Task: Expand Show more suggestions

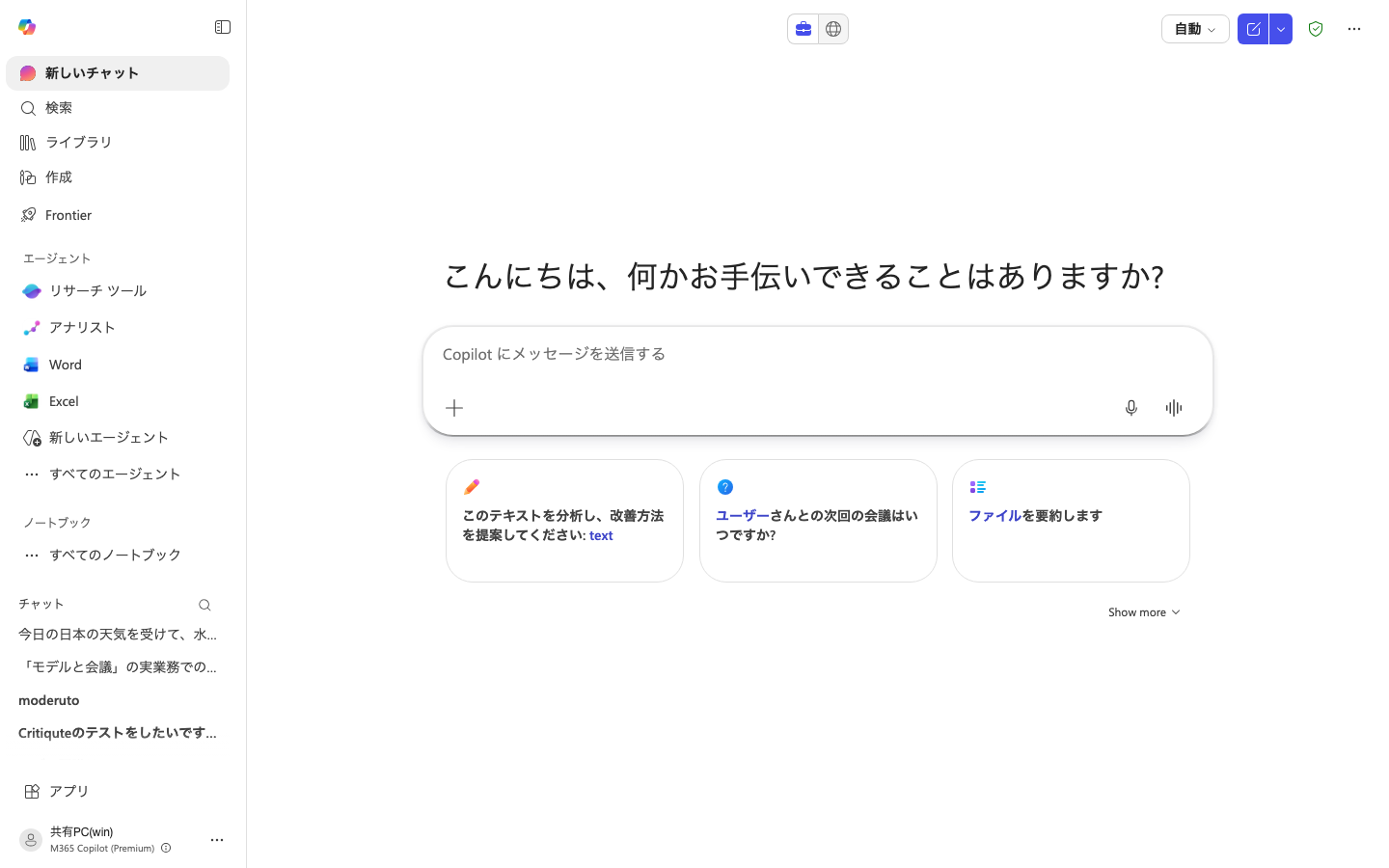Action: click(1144, 611)
